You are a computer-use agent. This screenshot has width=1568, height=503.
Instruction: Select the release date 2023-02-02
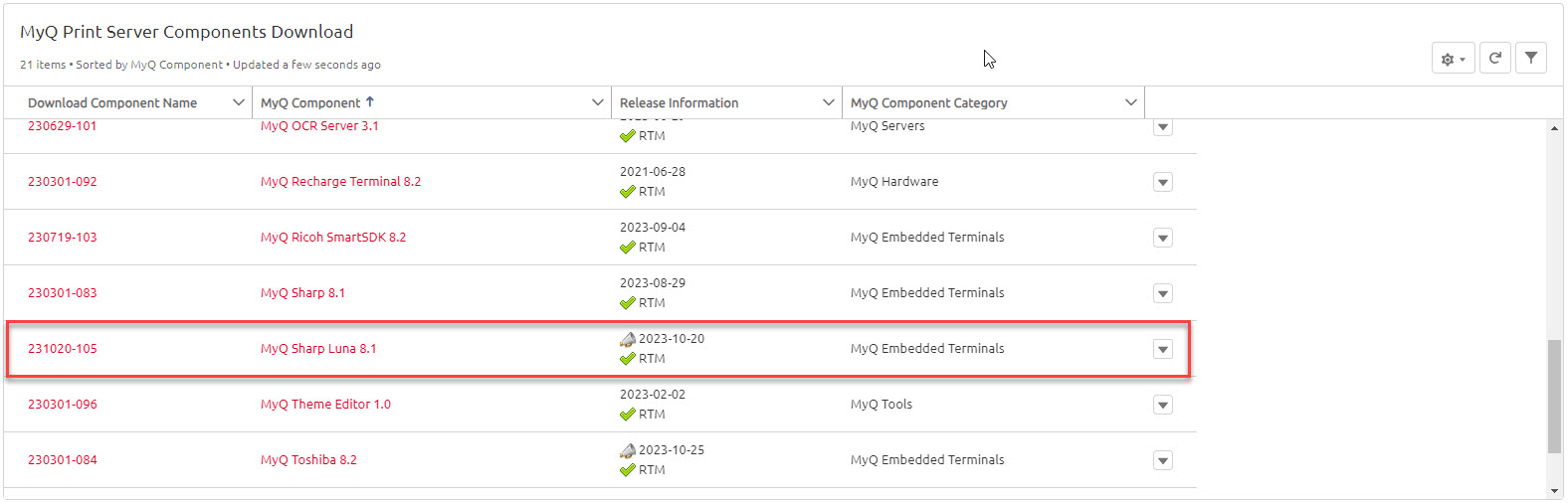653,395
